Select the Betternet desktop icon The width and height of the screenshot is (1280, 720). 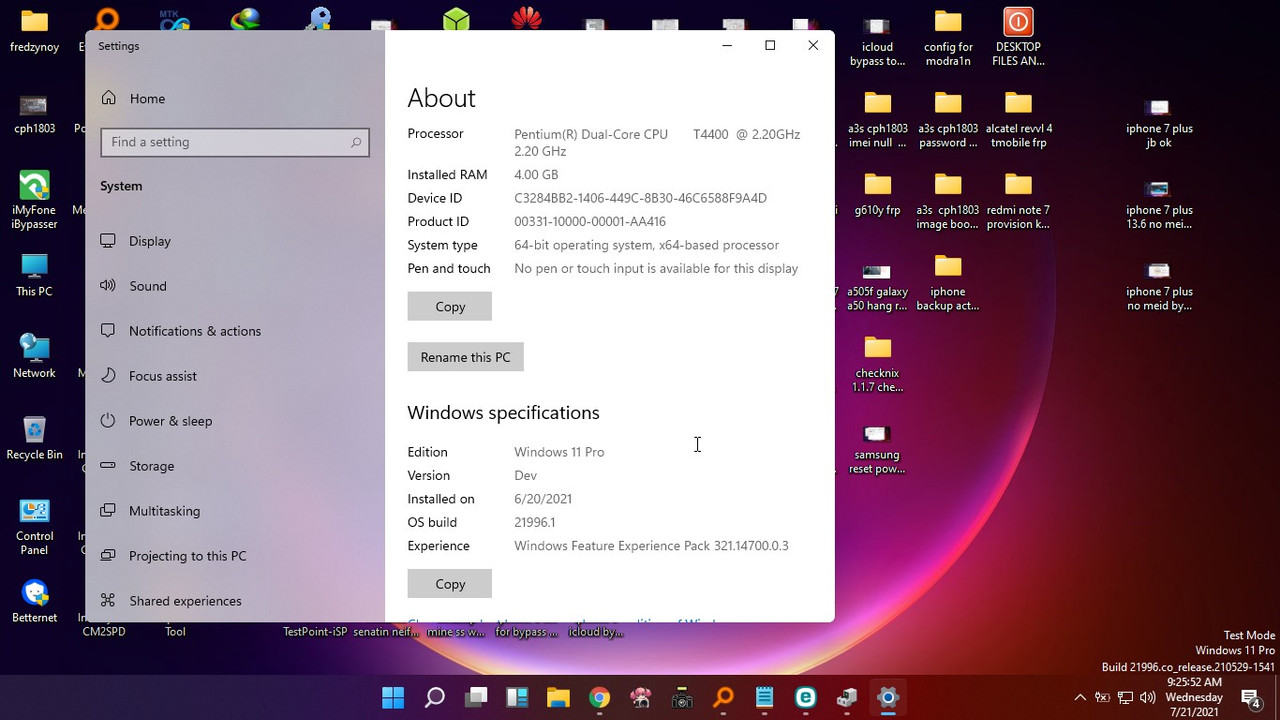tap(34, 601)
